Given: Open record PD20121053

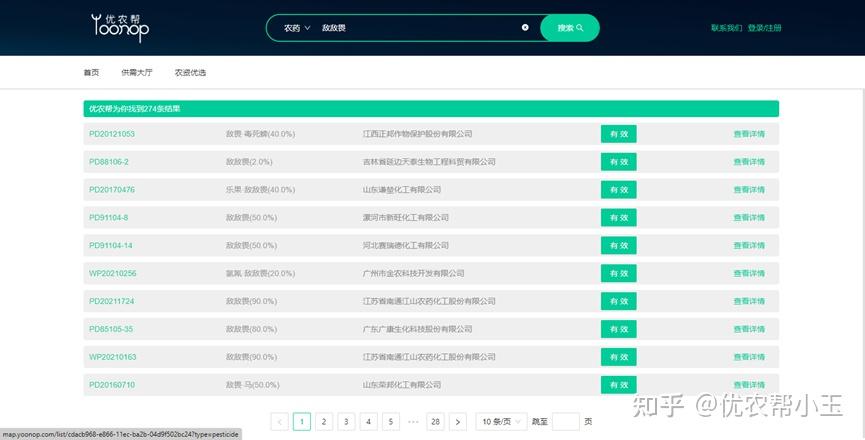Looking at the screenshot, I should click(112, 134).
